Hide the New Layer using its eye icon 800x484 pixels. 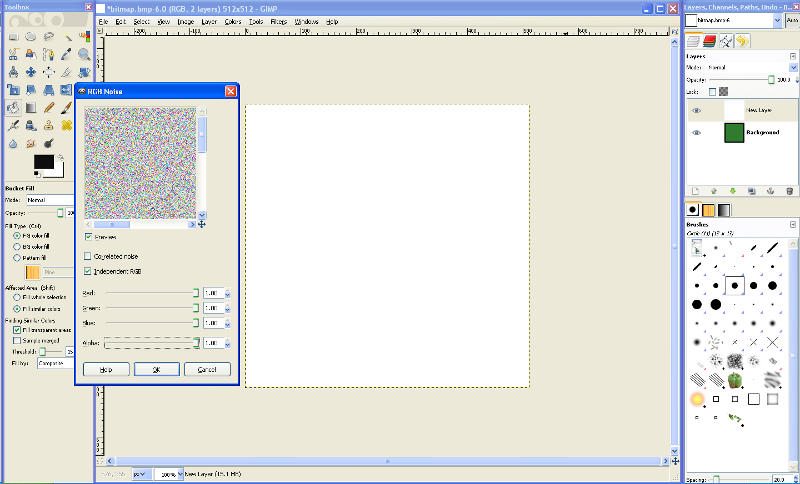click(696, 110)
